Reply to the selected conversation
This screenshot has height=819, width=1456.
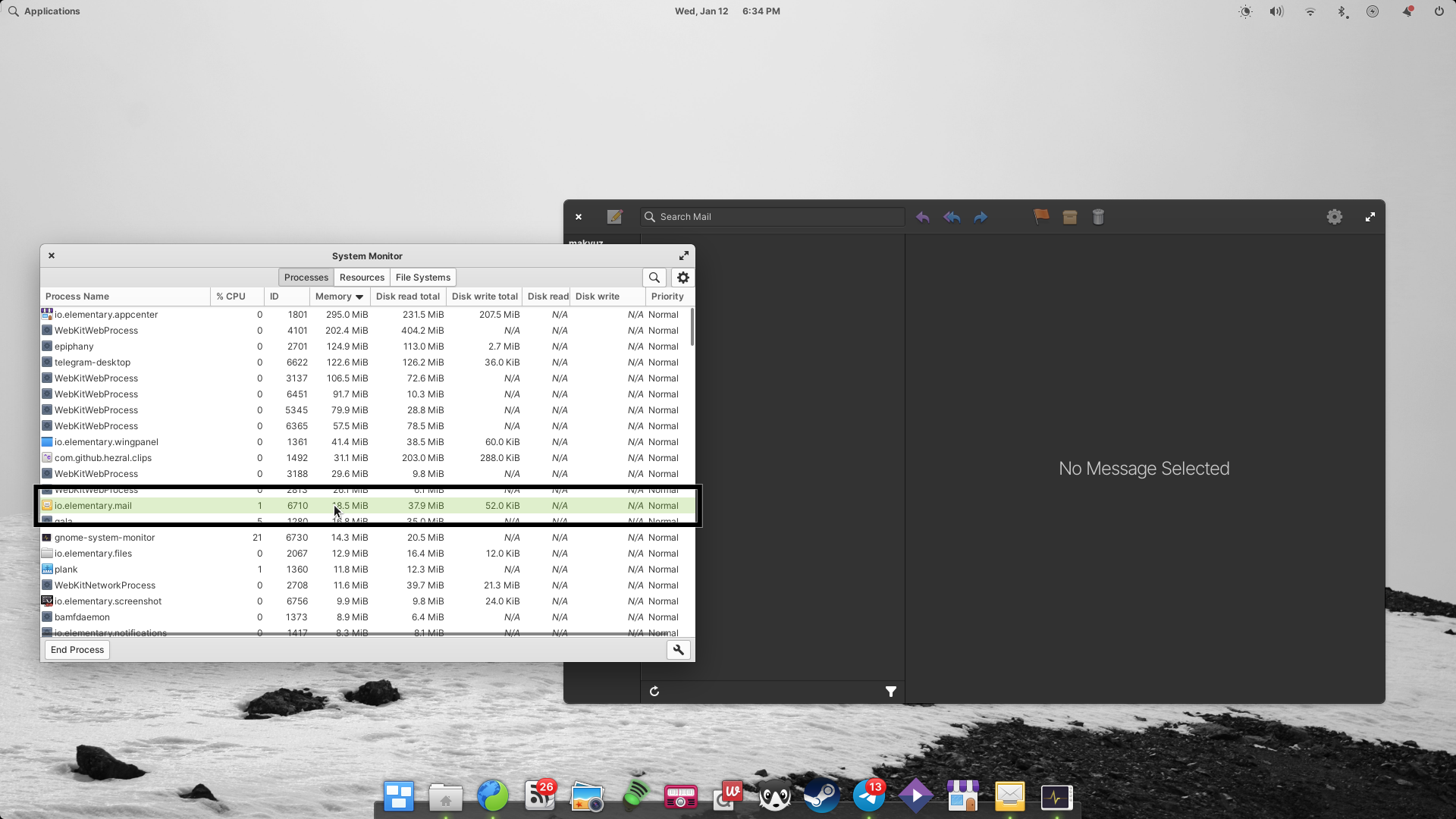923,217
